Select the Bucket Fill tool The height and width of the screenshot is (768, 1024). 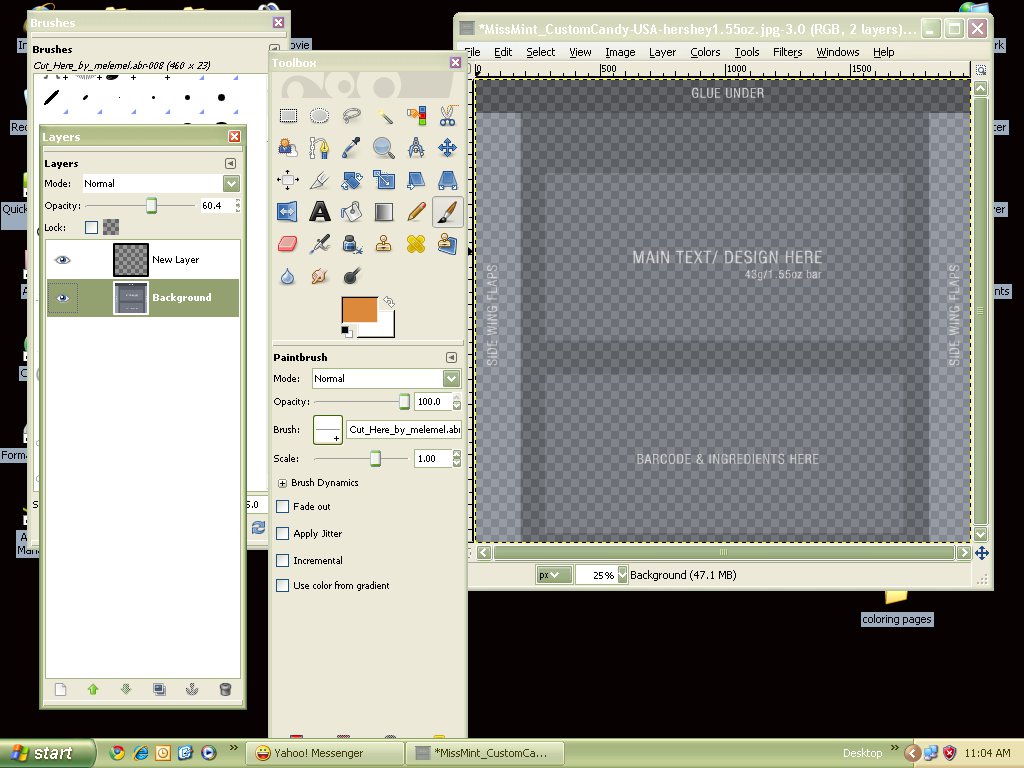coord(351,212)
